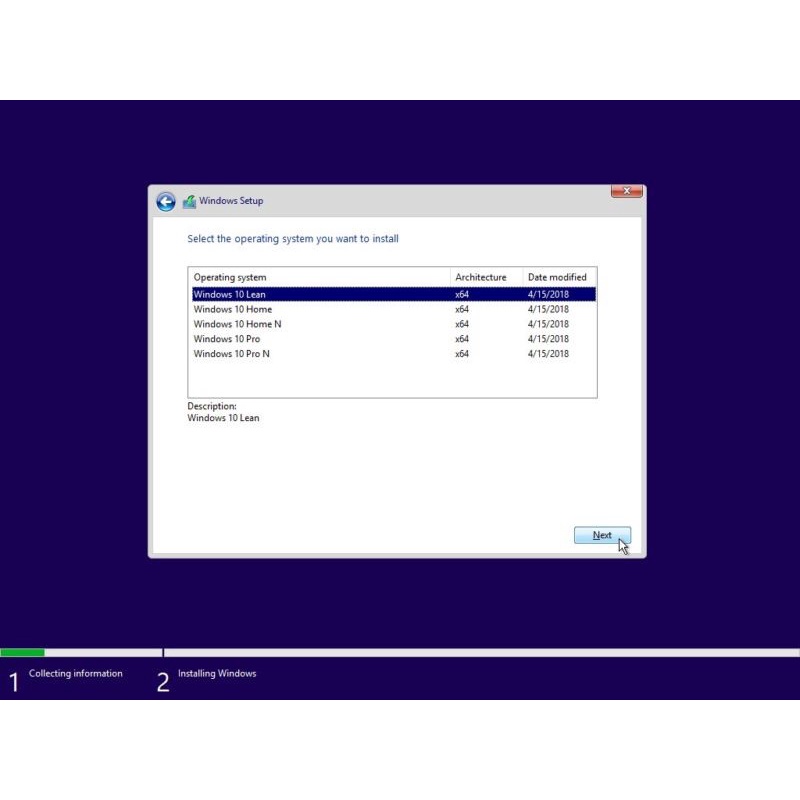Choose Windows 10 Home N entry
Image resolution: width=800 pixels, height=800 pixels.
click(237, 324)
